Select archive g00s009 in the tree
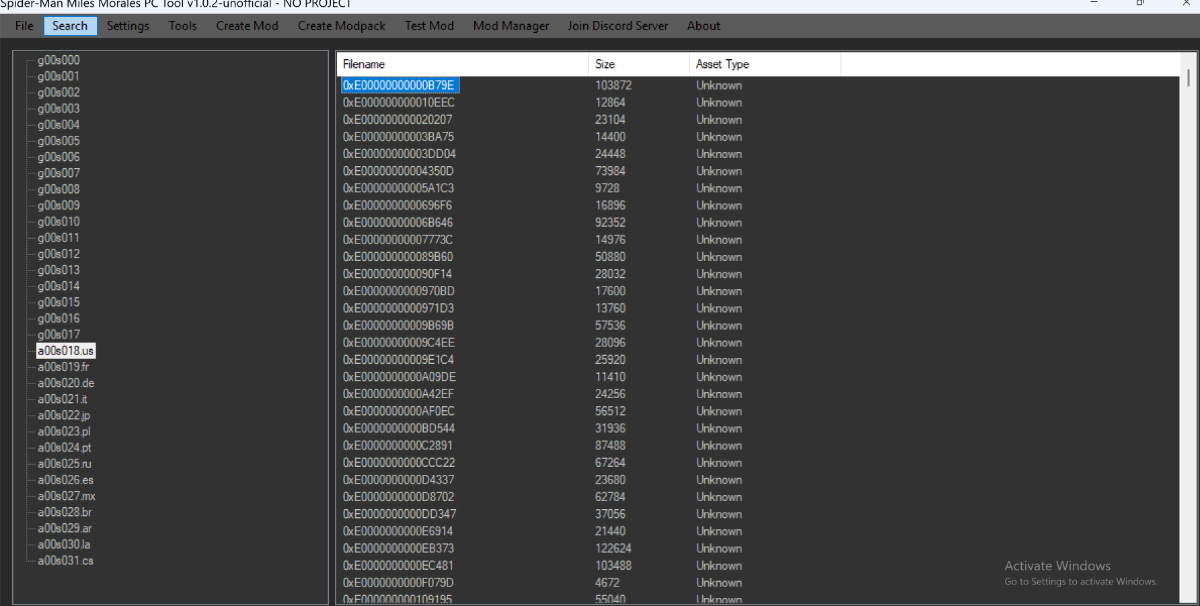 pos(58,205)
